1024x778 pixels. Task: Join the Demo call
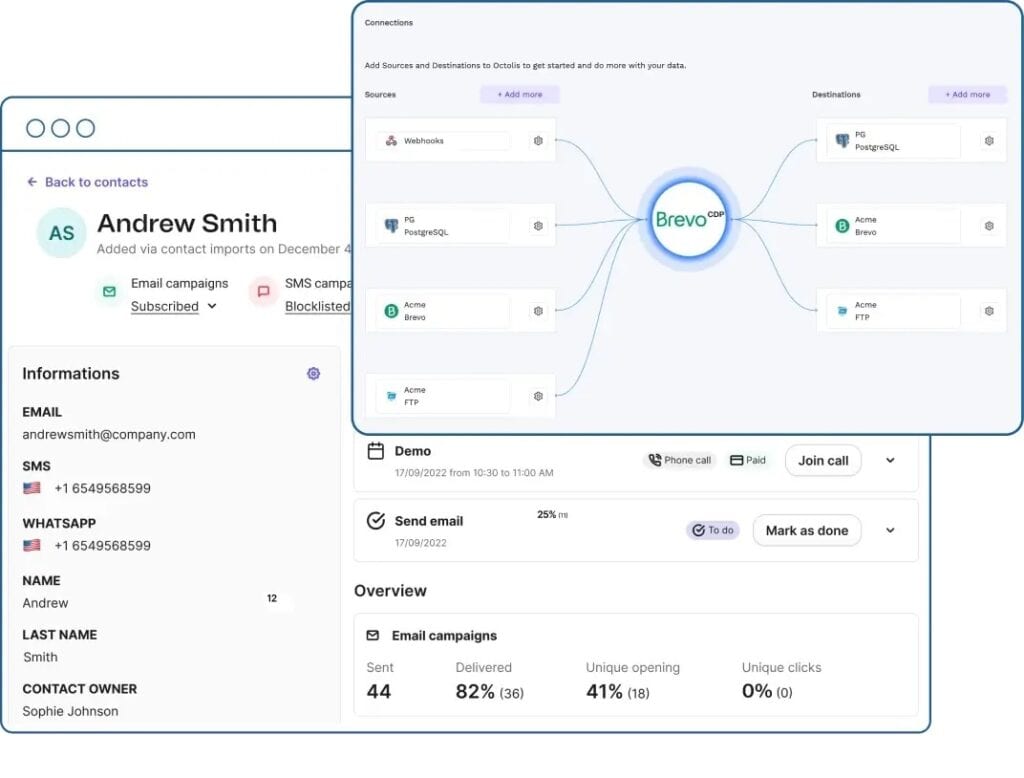coord(823,461)
